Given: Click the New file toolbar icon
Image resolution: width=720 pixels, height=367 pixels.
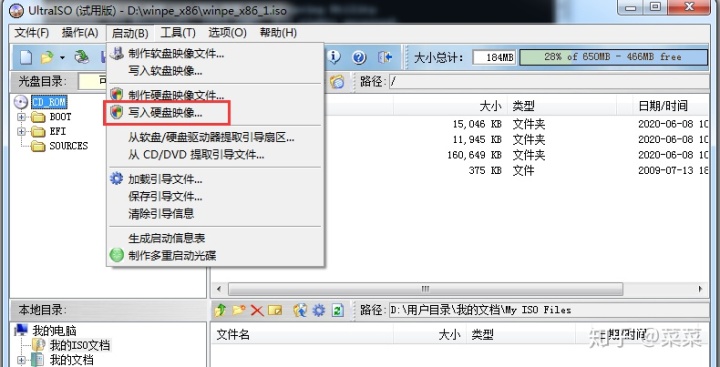Looking at the screenshot, I should tap(26, 57).
